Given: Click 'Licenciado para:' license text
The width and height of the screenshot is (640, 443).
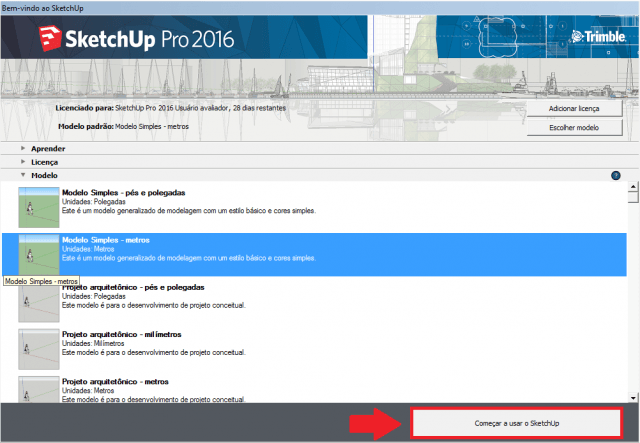Looking at the screenshot, I should tap(171, 108).
